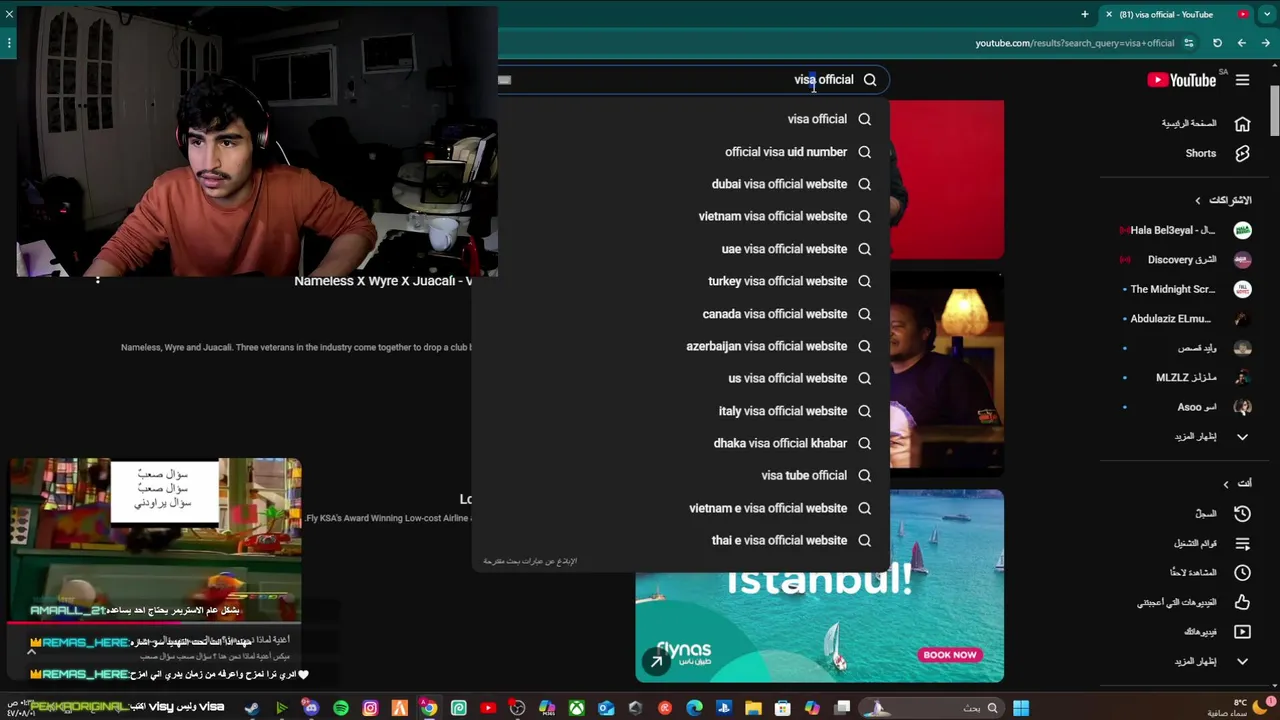Open site settings icon in address bar
The height and width of the screenshot is (720, 1280).
(x=1188, y=43)
